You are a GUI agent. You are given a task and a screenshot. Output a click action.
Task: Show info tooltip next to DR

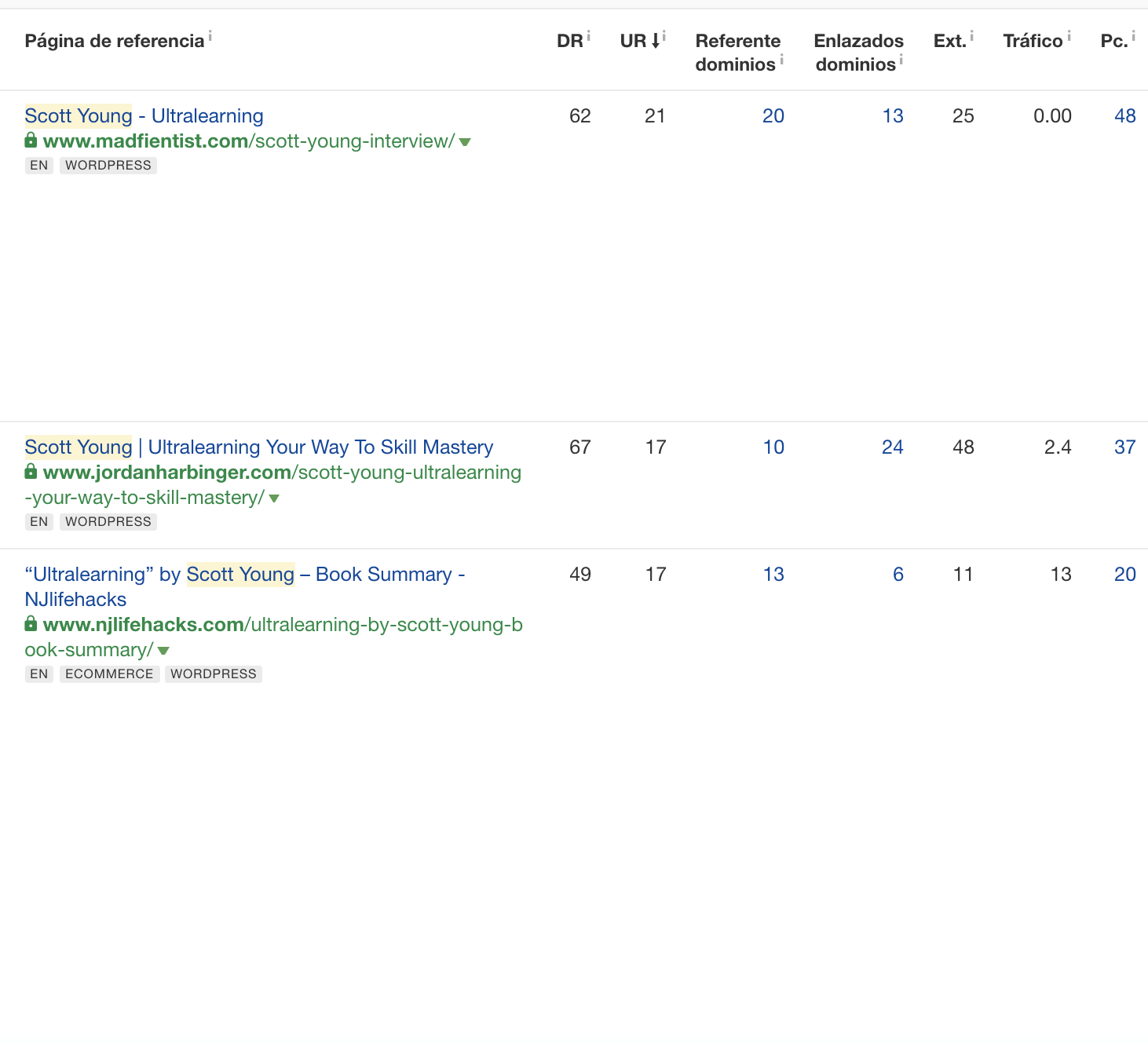click(589, 35)
